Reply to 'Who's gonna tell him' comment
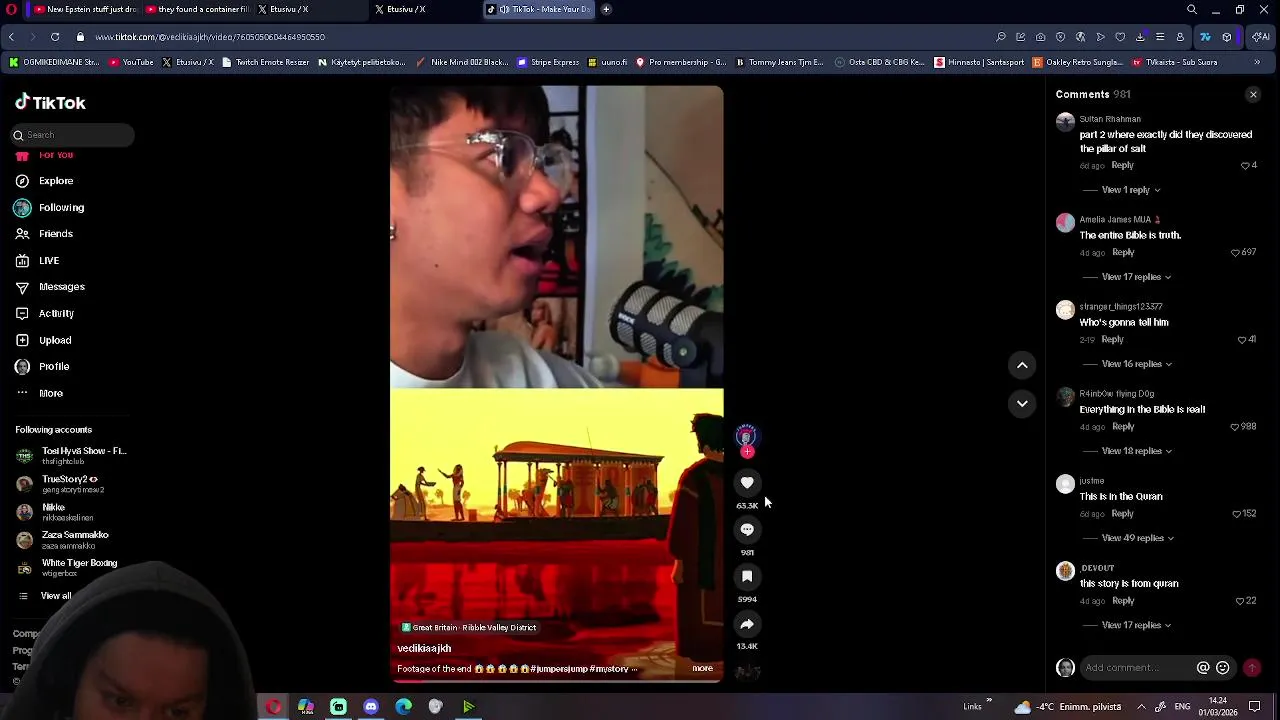This screenshot has width=1280, height=720. pos(1112,340)
